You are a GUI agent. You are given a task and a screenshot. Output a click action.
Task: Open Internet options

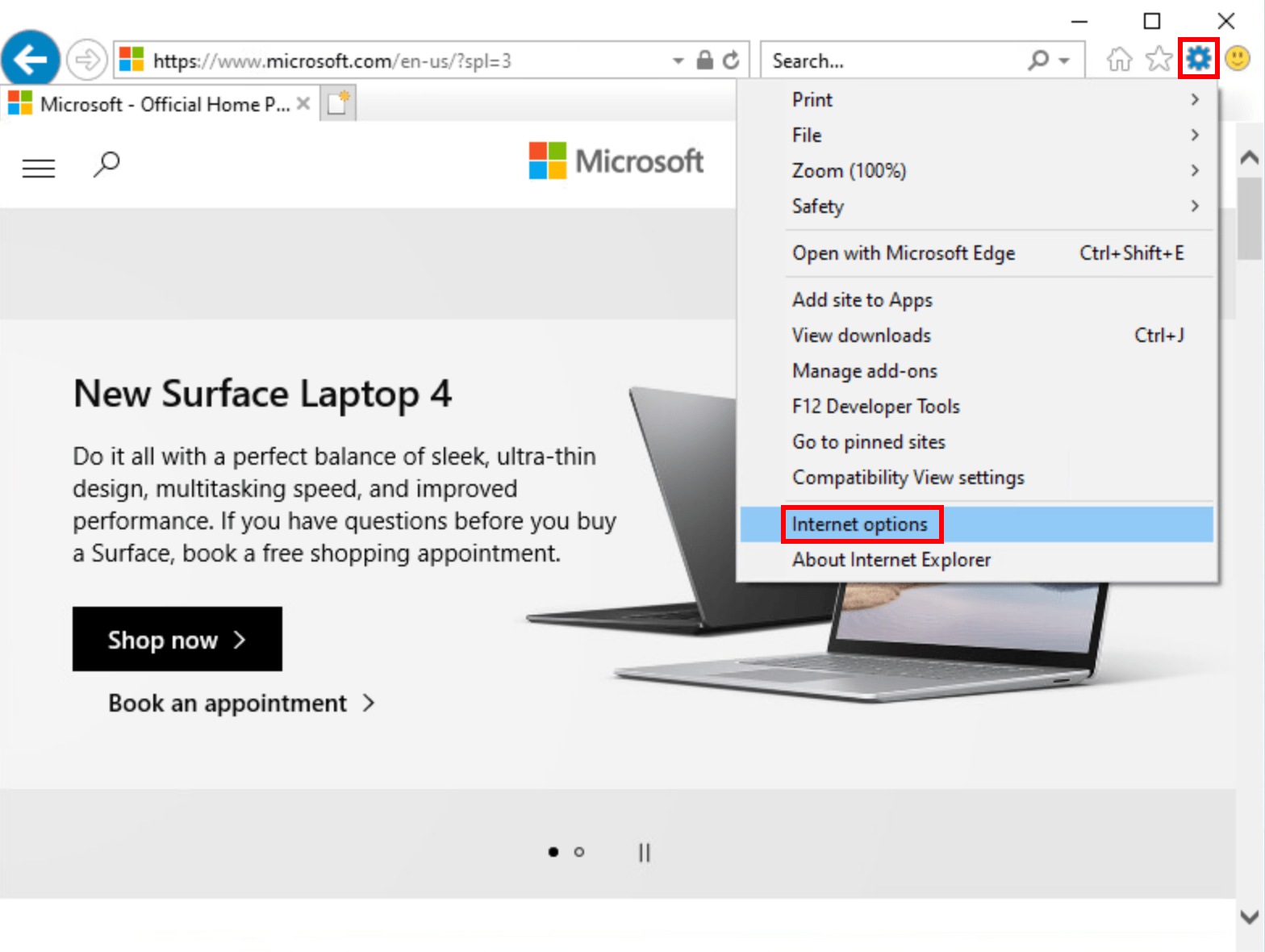pos(976,524)
